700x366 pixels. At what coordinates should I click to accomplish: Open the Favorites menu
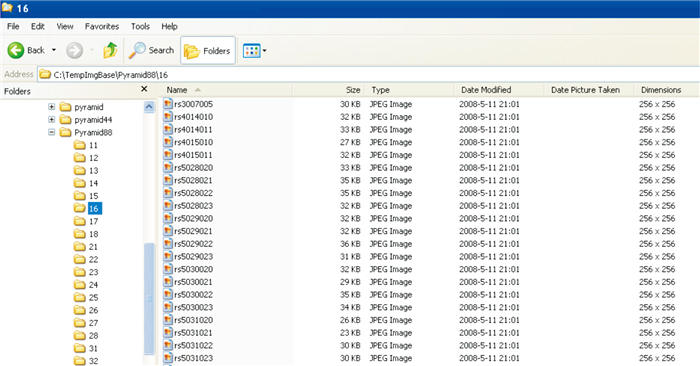tap(102, 26)
